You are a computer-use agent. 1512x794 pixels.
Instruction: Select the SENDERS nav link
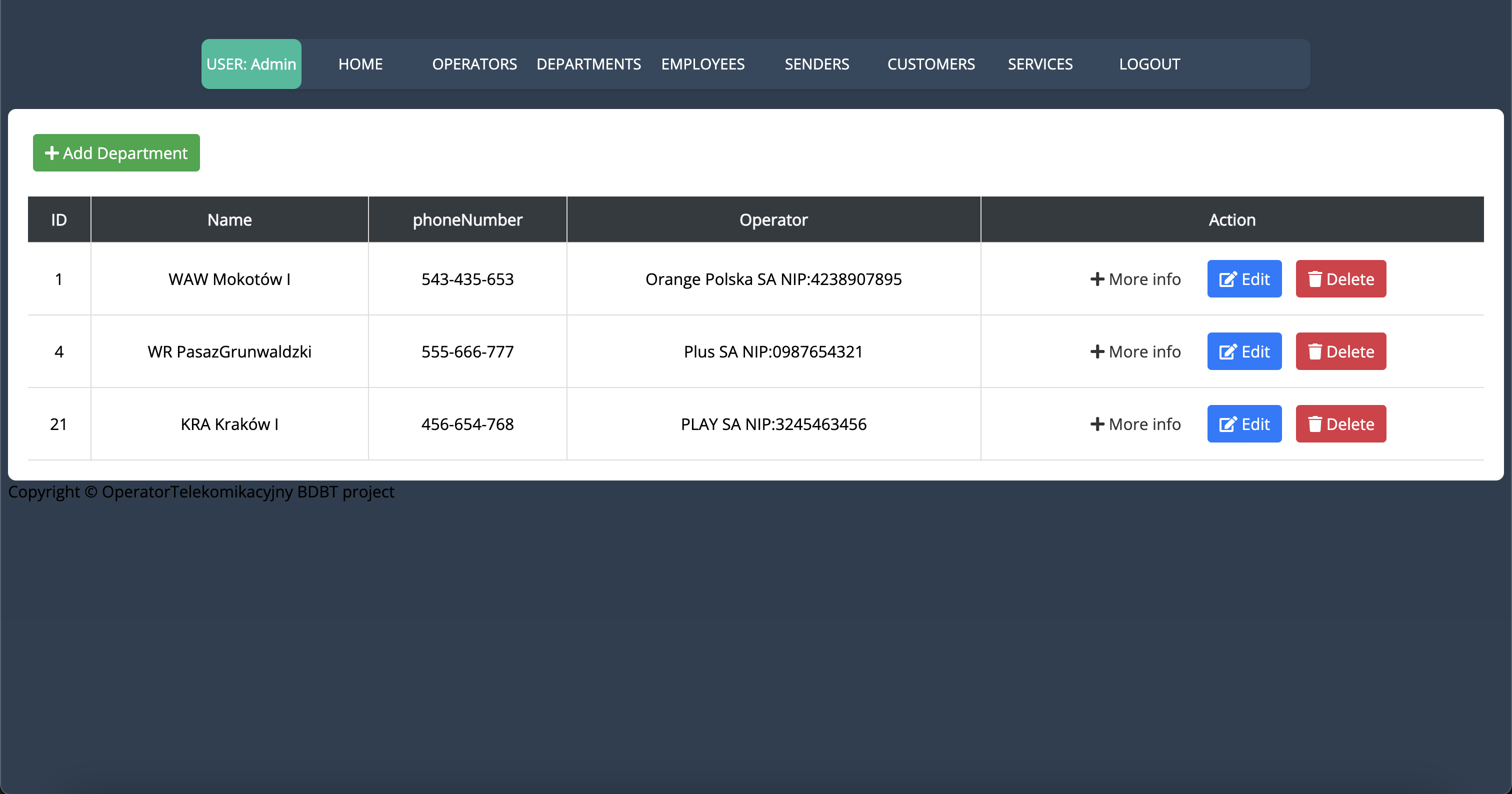click(x=816, y=64)
